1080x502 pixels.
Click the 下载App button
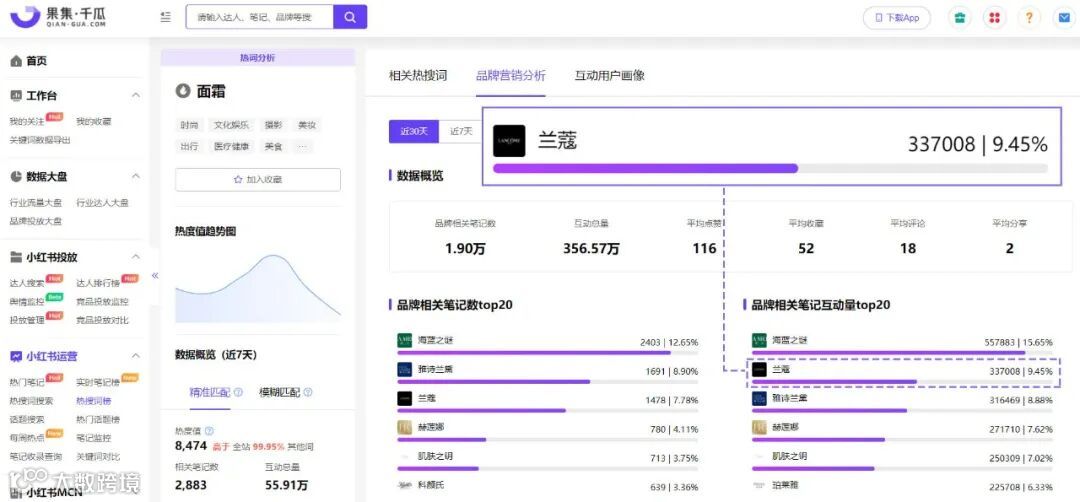click(897, 18)
